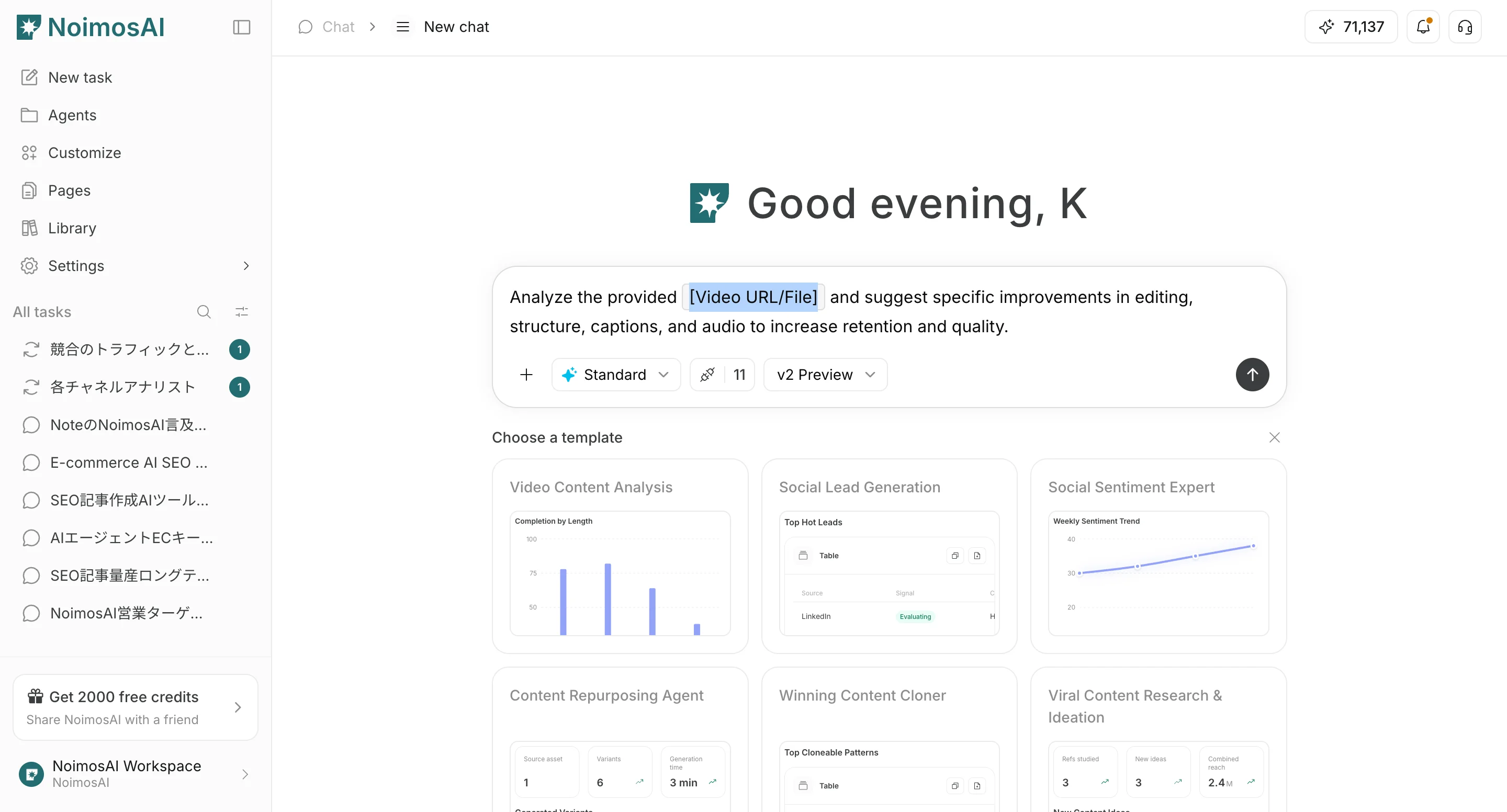Select the Video Content Analysis template
Image resolution: width=1507 pixels, height=812 pixels.
click(620, 556)
